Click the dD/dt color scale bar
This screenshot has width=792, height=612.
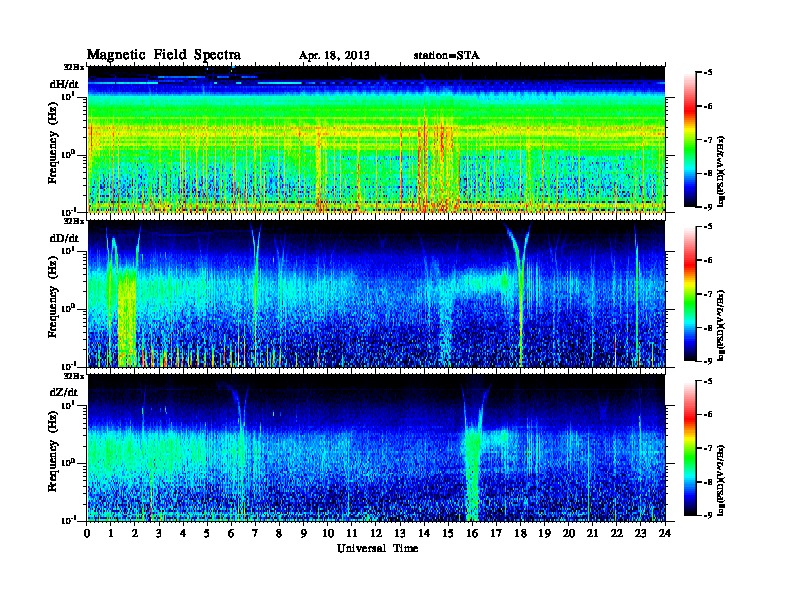click(x=689, y=294)
